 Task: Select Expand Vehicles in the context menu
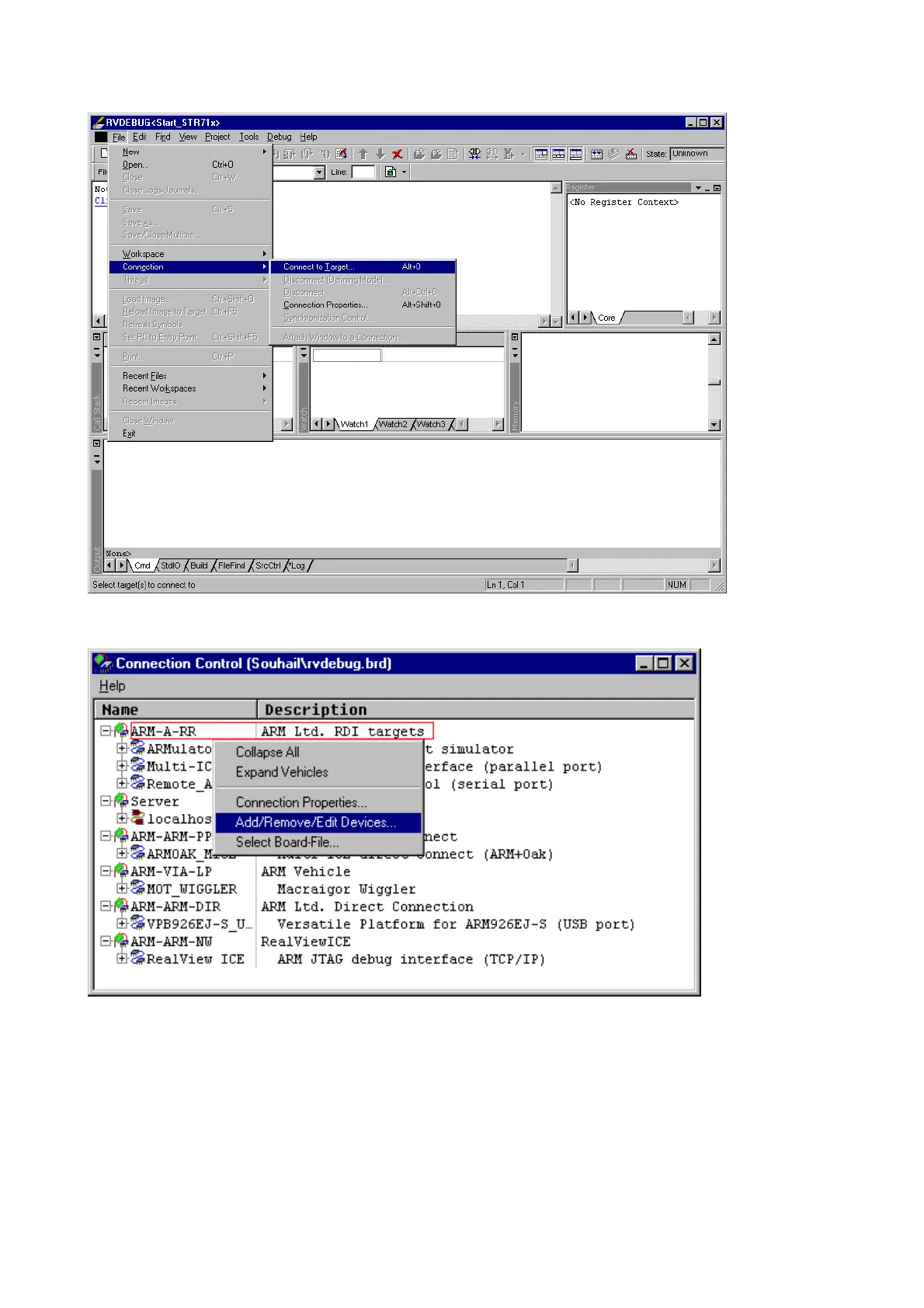[x=318, y=772]
